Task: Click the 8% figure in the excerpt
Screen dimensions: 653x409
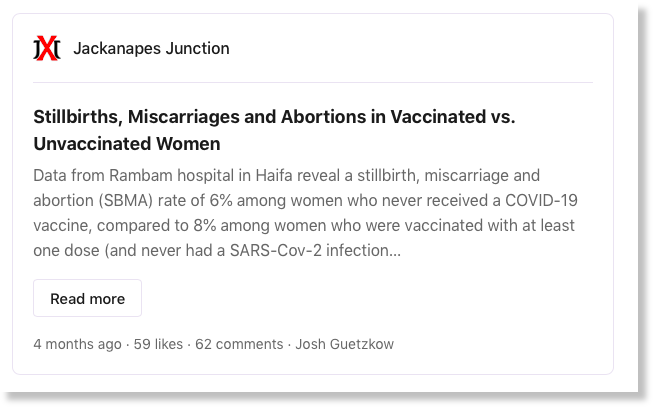Action: [204, 225]
